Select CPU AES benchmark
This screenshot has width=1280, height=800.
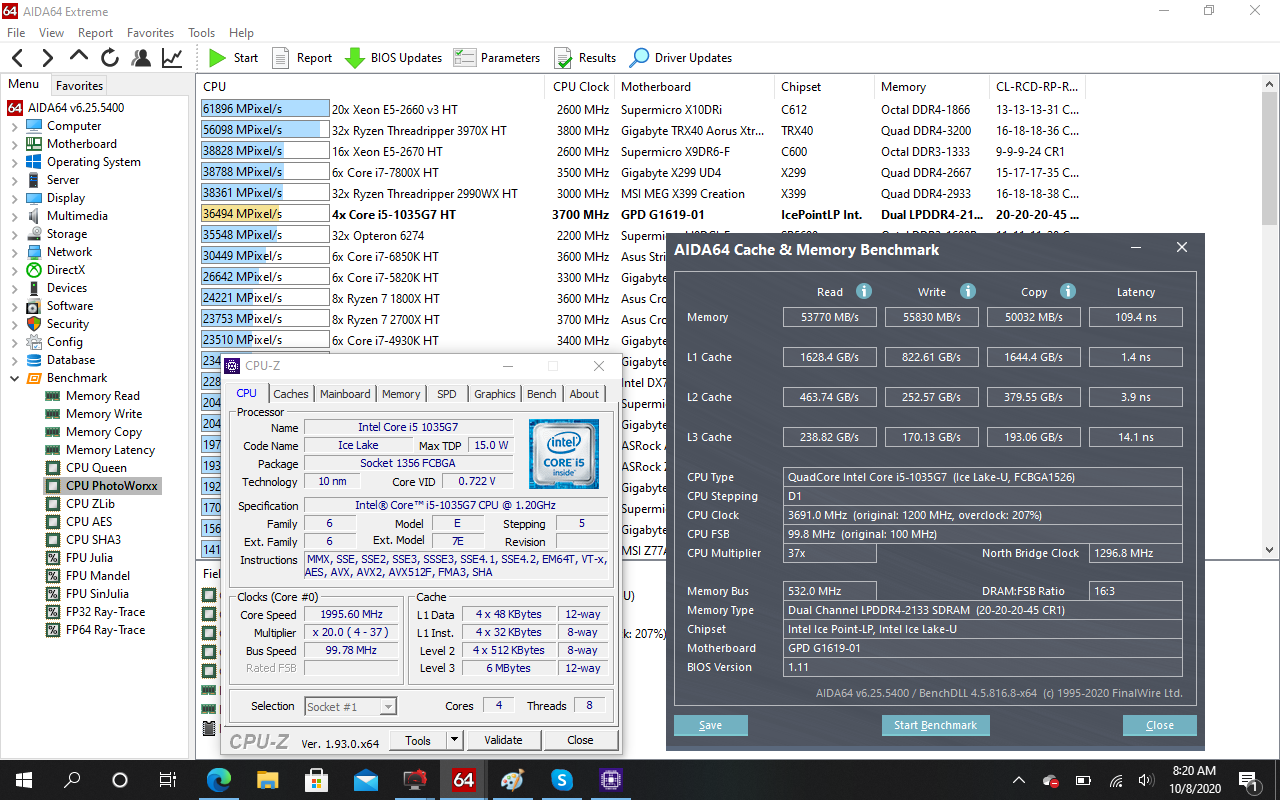tap(88, 522)
